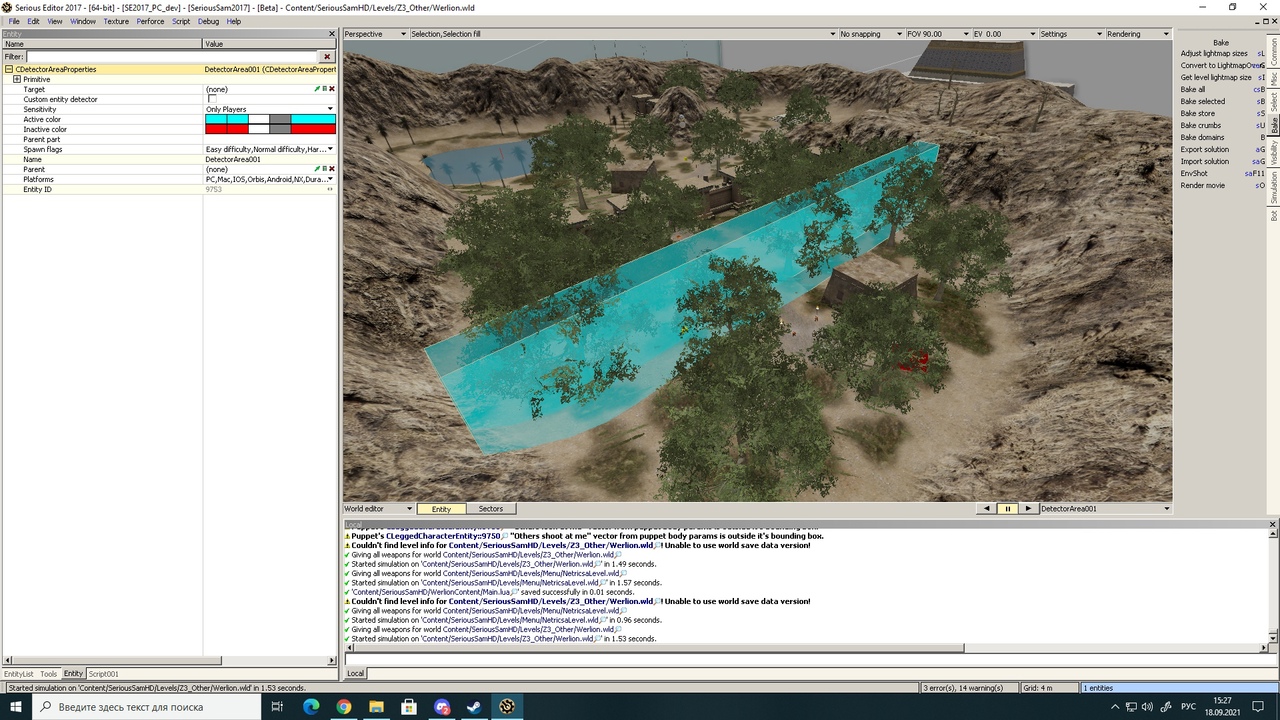Click the console command input field
The height and width of the screenshot is (720, 1280).
tap(811, 659)
